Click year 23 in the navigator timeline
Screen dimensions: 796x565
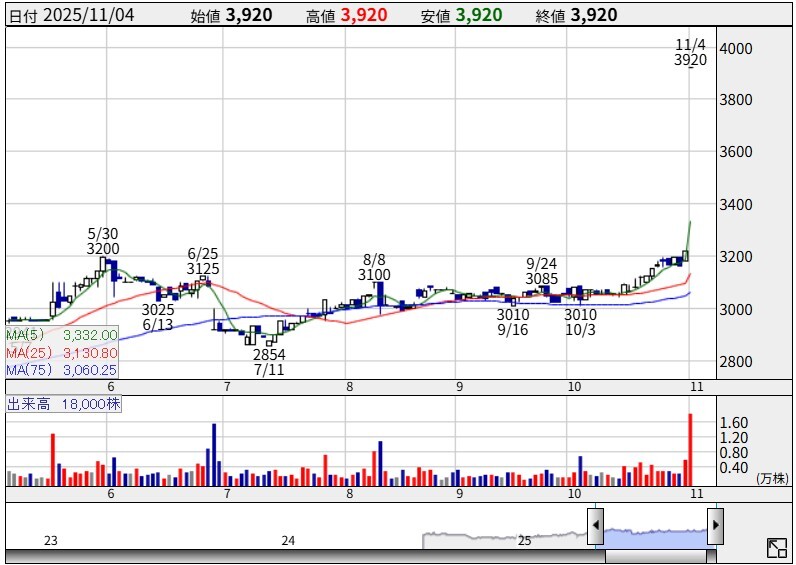pos(51,540)
